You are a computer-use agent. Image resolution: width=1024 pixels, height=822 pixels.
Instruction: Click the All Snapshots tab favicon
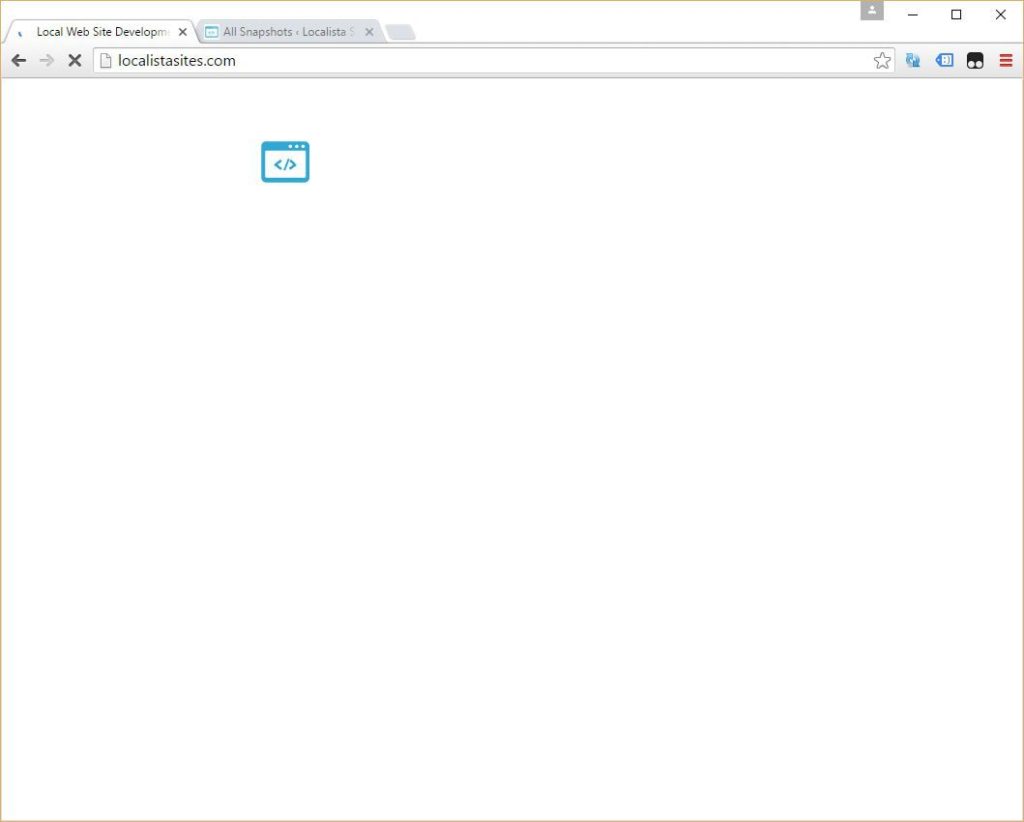point(211,32)
